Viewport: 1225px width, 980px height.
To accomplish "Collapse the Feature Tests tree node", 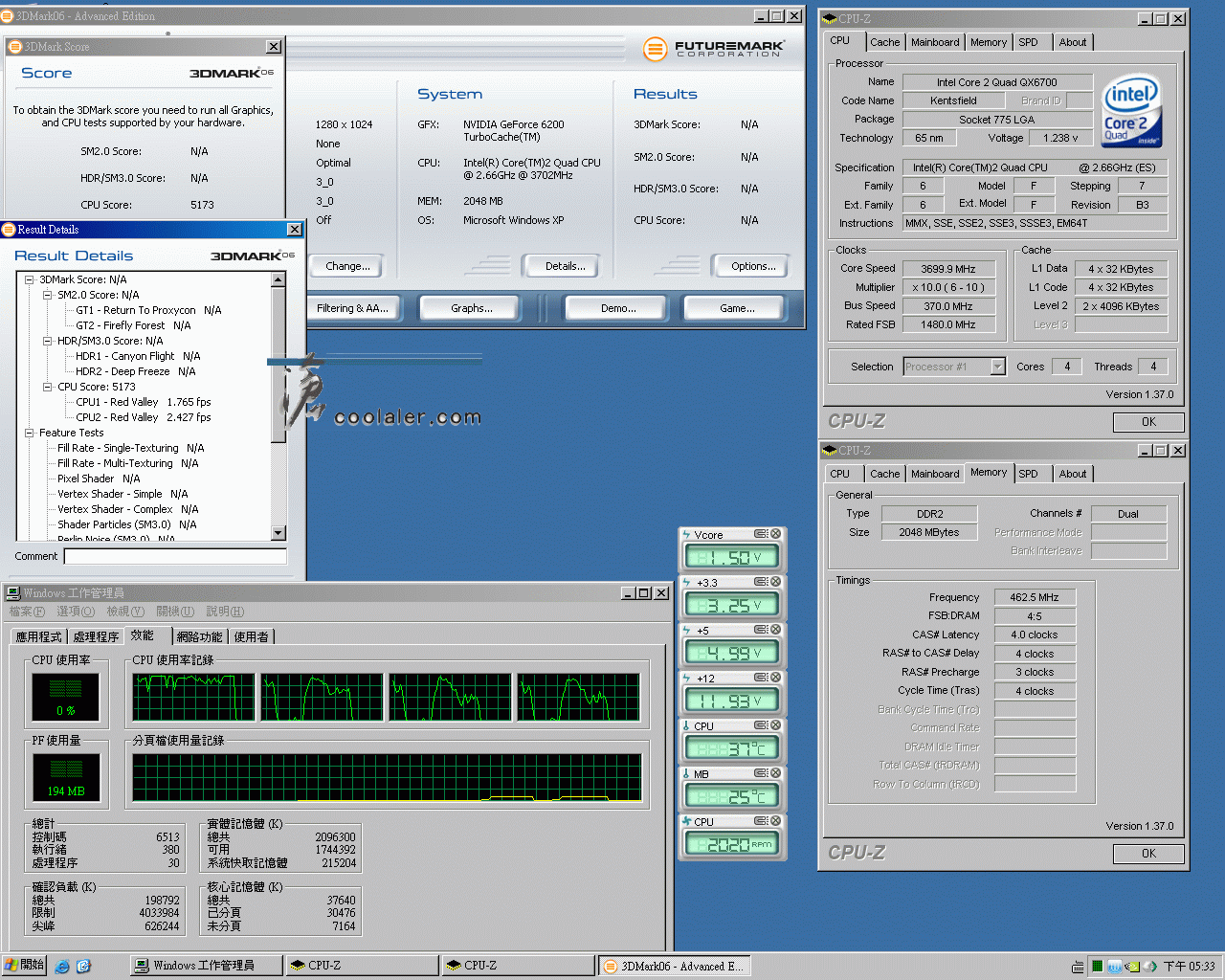I will (30, 433).
